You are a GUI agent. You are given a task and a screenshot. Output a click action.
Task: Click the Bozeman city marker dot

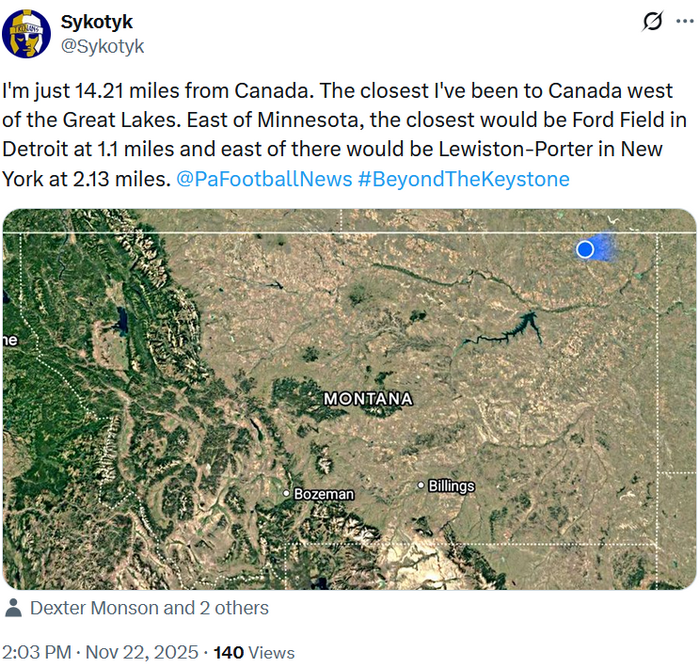coord(286,493)
